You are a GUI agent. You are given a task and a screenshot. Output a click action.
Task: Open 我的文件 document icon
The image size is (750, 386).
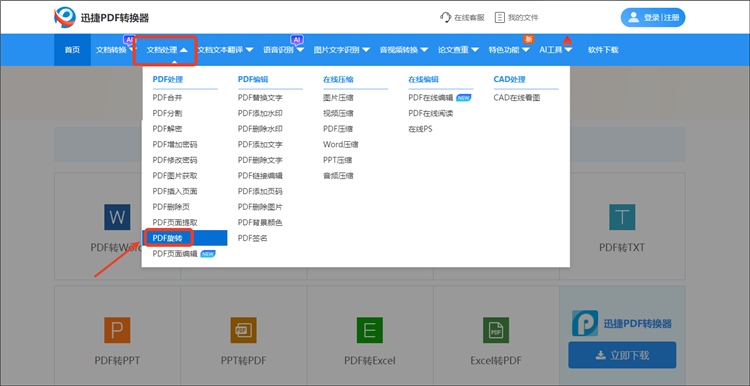coord(499,18)
